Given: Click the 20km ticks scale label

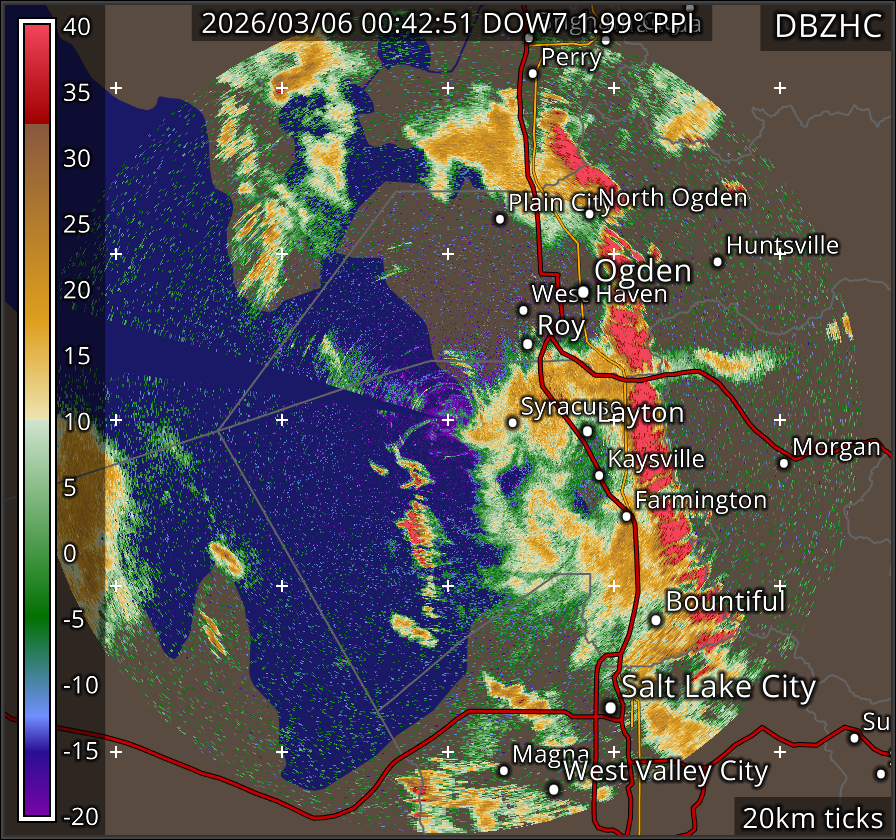Looking at the screenshot, I should [811, 817].
